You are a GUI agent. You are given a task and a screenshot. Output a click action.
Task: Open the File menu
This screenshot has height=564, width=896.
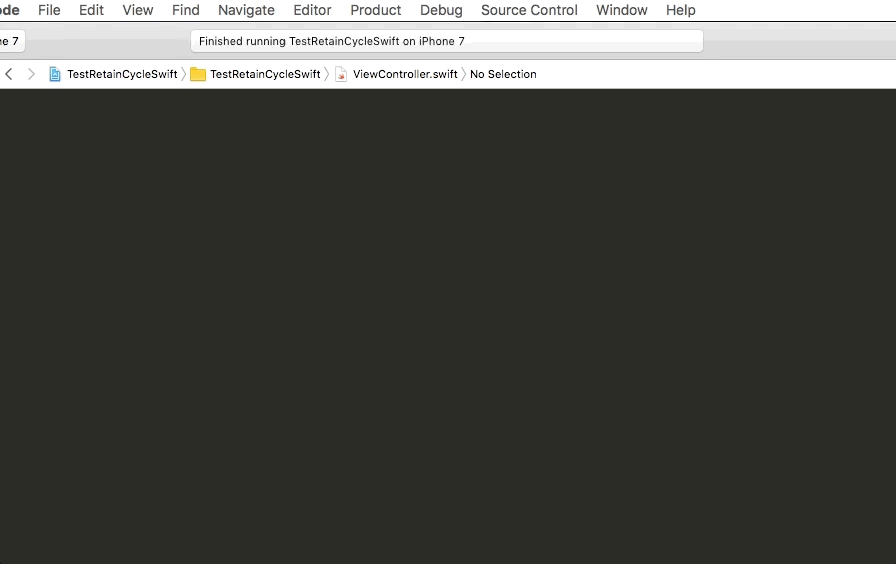point(49,10)
